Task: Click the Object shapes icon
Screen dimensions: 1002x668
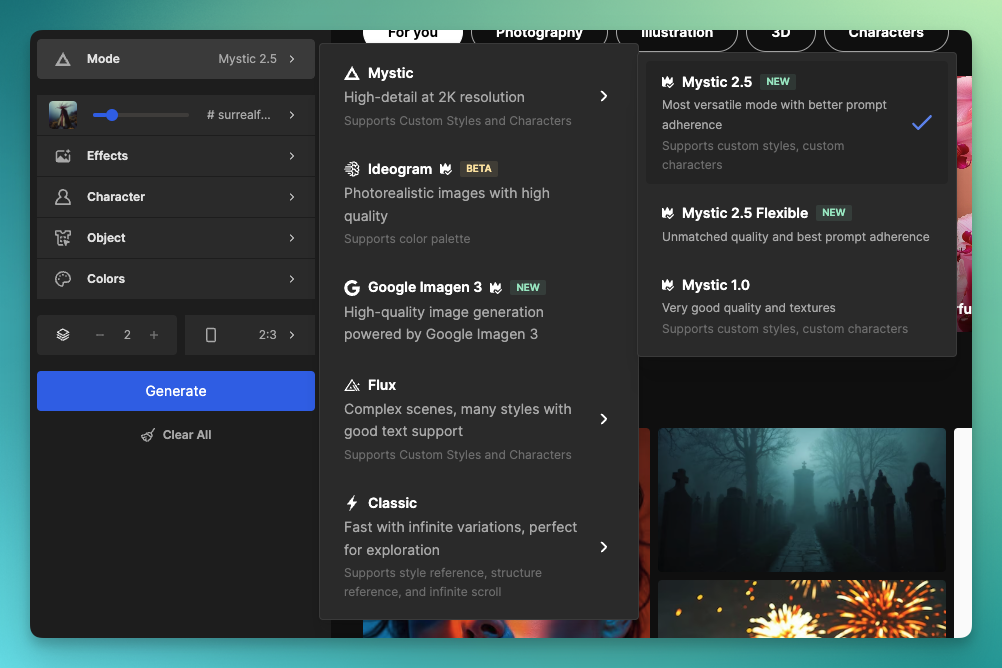Action: pos(63,238)
